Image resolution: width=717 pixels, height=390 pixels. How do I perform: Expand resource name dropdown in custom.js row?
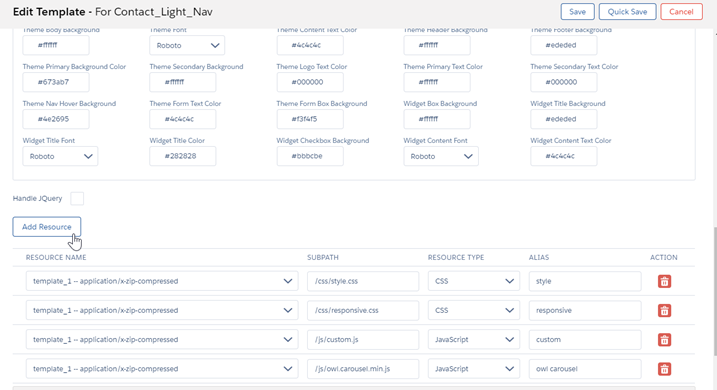(x=162, y=340)
